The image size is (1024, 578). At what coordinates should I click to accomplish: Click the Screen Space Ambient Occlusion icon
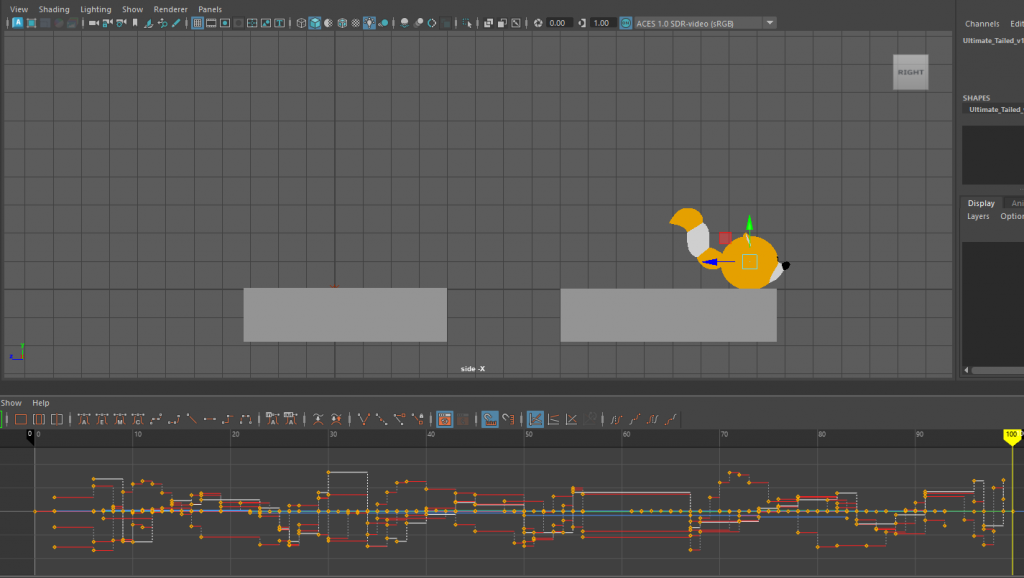[405, 23]
